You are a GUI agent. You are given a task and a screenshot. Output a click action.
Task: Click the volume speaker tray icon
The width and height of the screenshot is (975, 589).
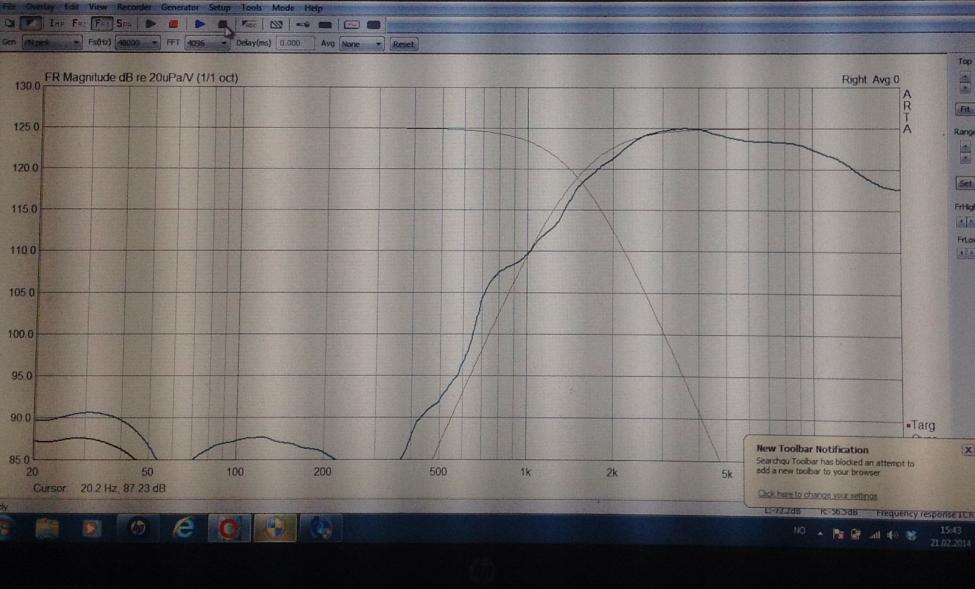point(892,535)
